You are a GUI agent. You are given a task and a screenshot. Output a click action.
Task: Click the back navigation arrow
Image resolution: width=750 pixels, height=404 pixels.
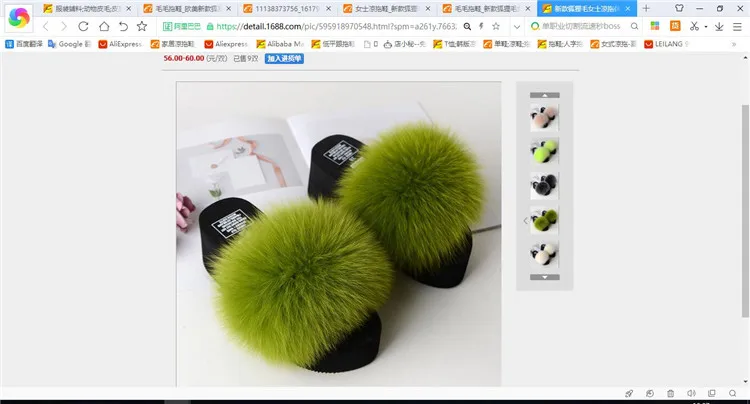pos(46,26)
